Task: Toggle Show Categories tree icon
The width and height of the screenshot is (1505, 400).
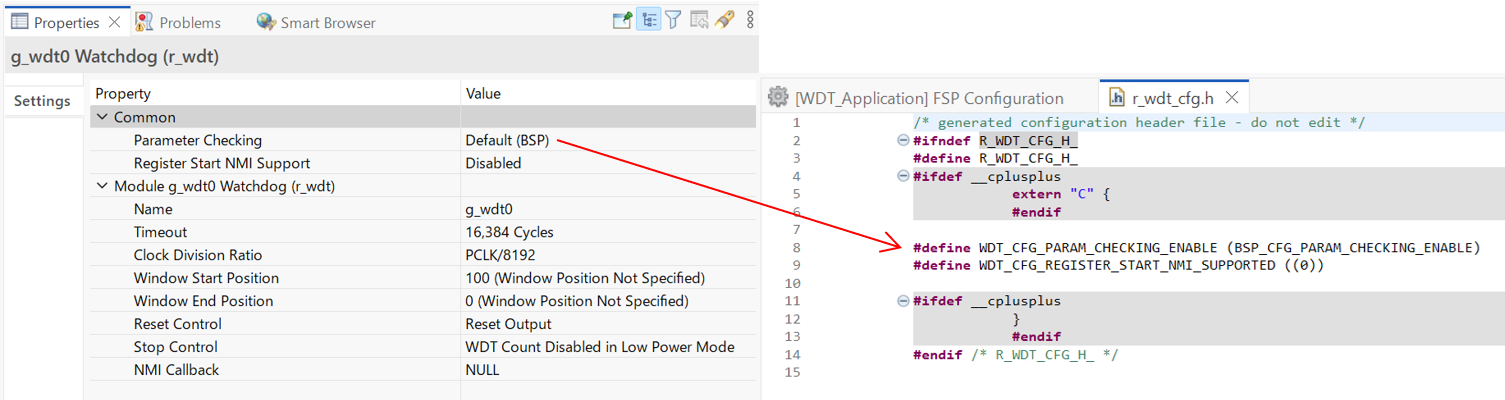Action: pyautogui.click(x=648, y=20)
